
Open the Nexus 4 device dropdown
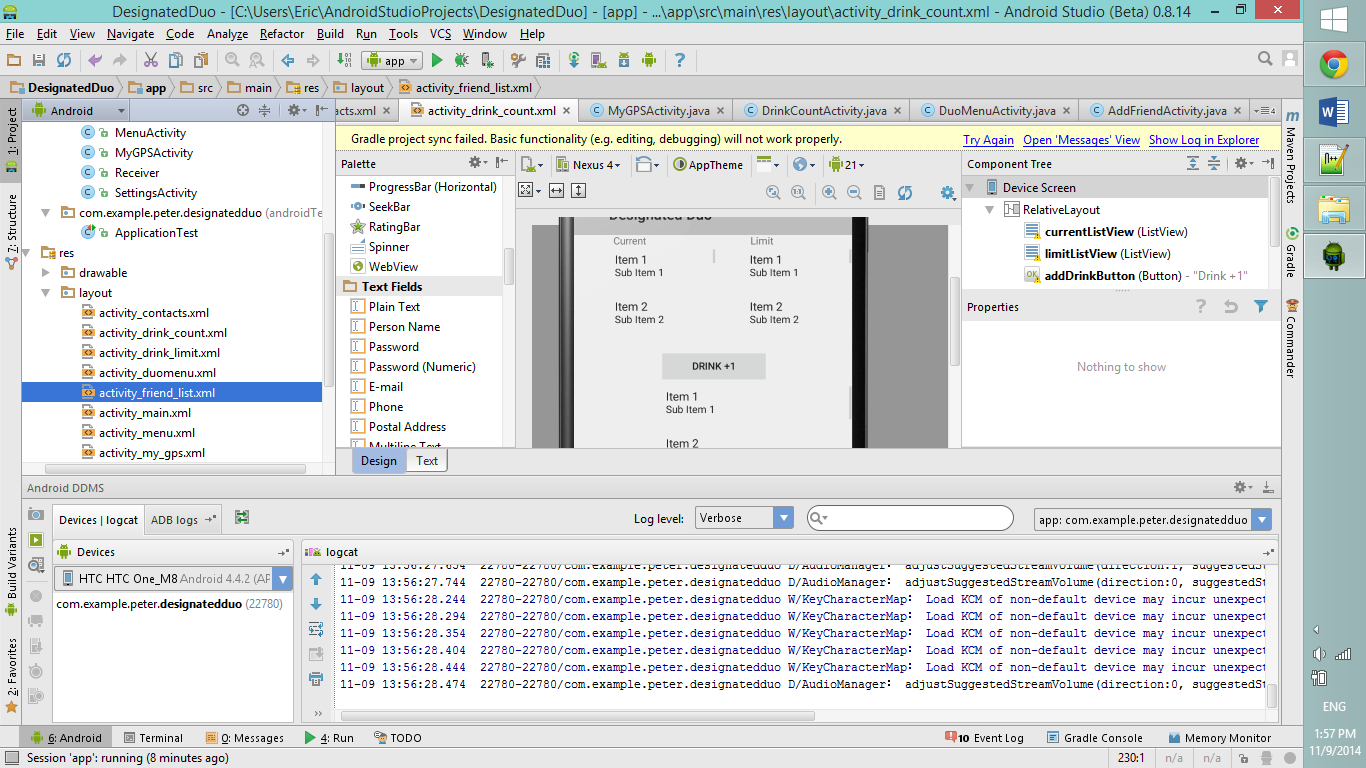point(590,165)
